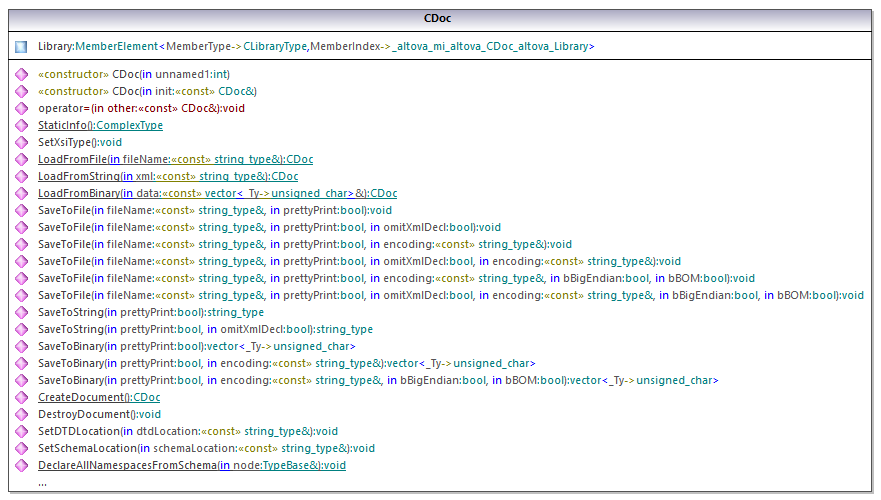Click the icon next to SetSchemaLocation
881x500 pixels.
coord(21,448)
